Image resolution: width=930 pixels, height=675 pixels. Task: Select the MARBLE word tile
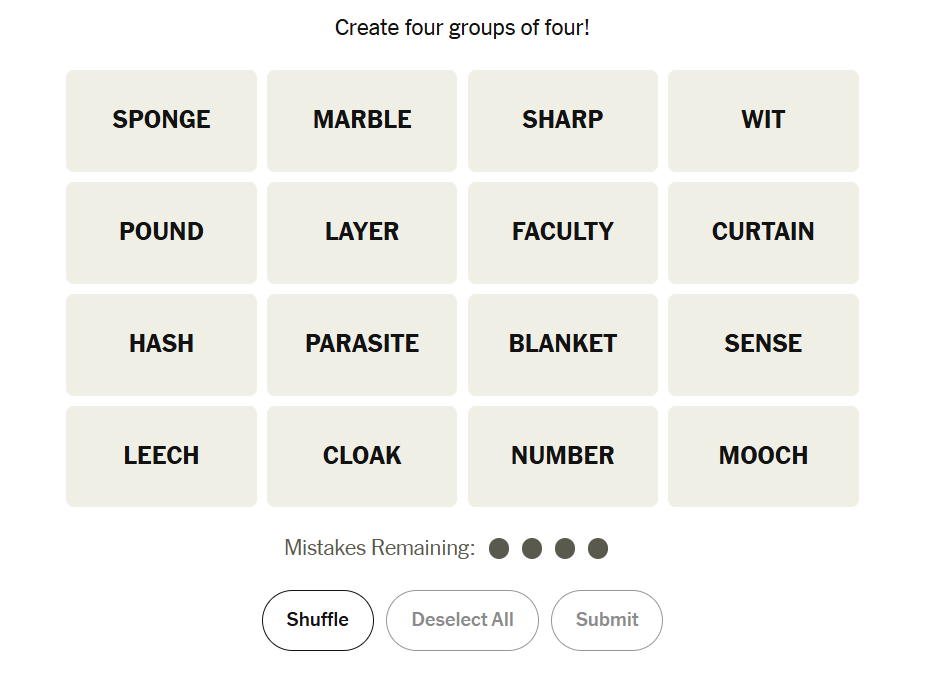[362, 120]
